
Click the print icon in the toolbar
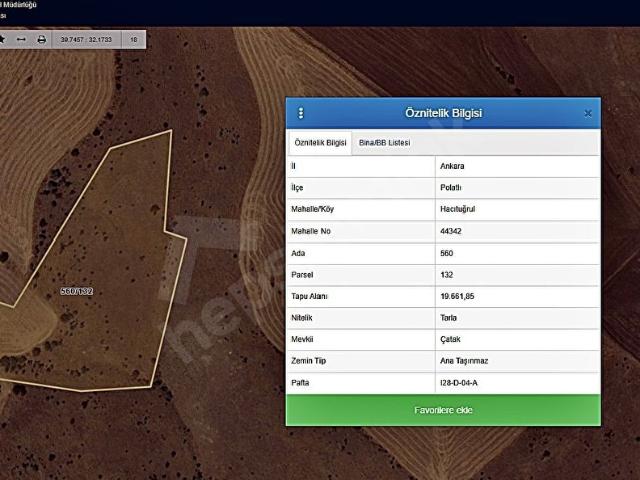point(42,40)
